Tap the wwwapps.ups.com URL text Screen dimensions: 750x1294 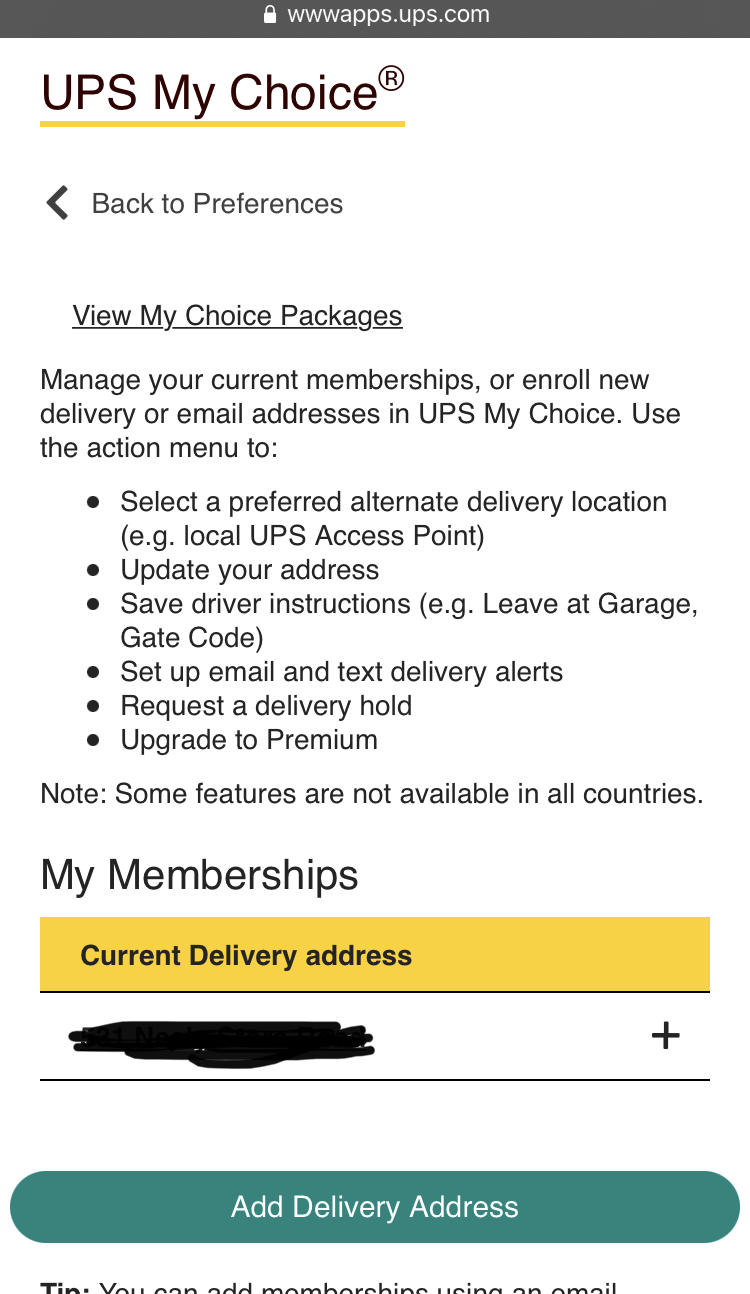pos(388,15)
